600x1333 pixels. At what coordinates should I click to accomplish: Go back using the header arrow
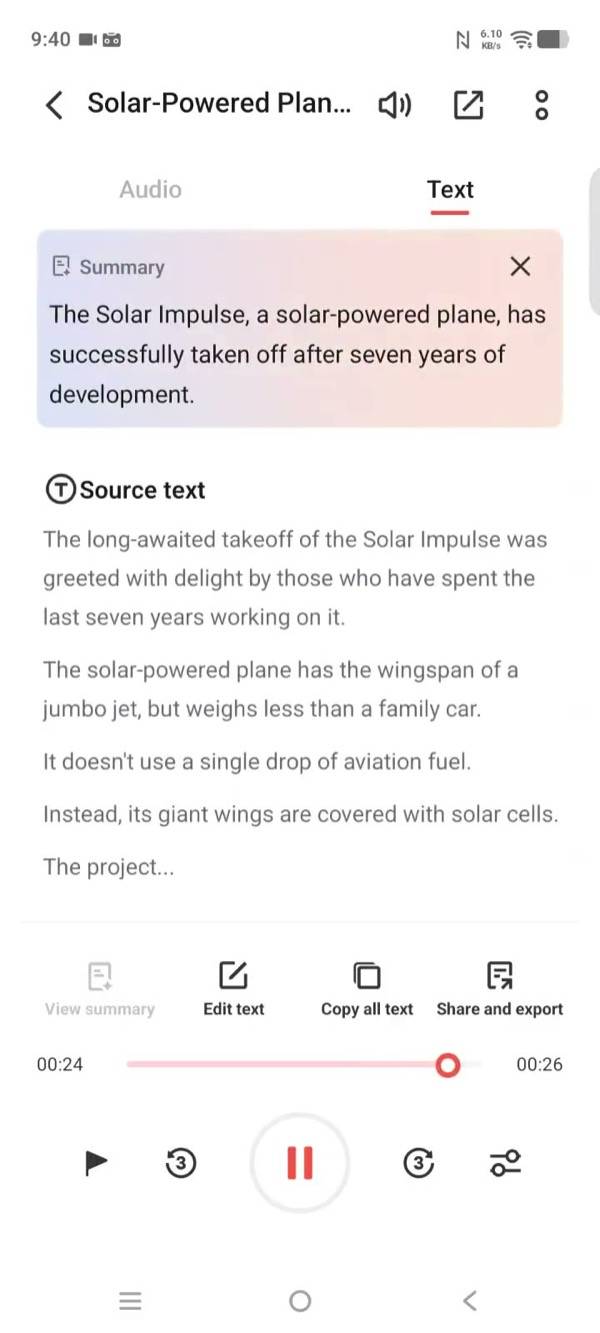point(55,104)
